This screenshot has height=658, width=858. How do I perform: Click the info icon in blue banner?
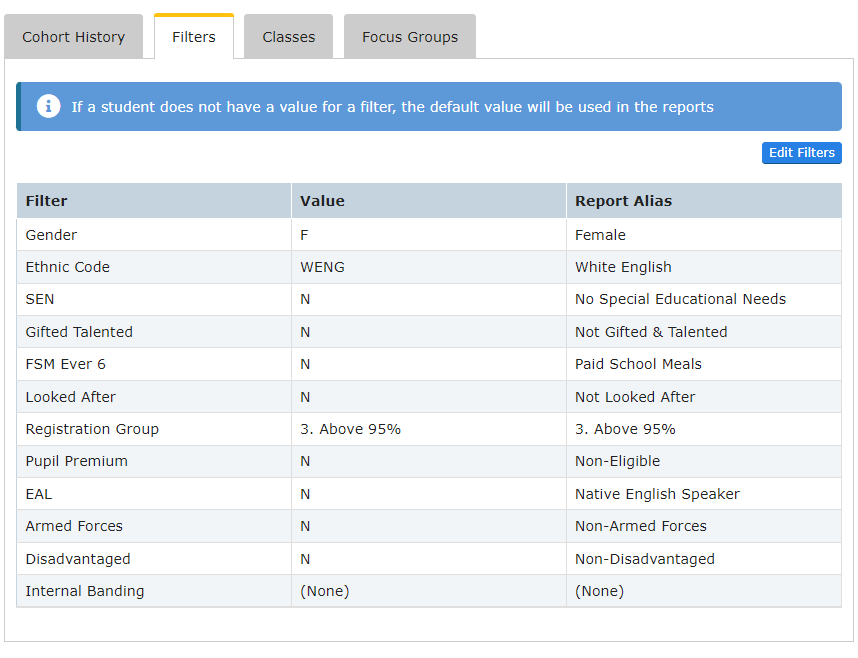[x=48, y=106]
